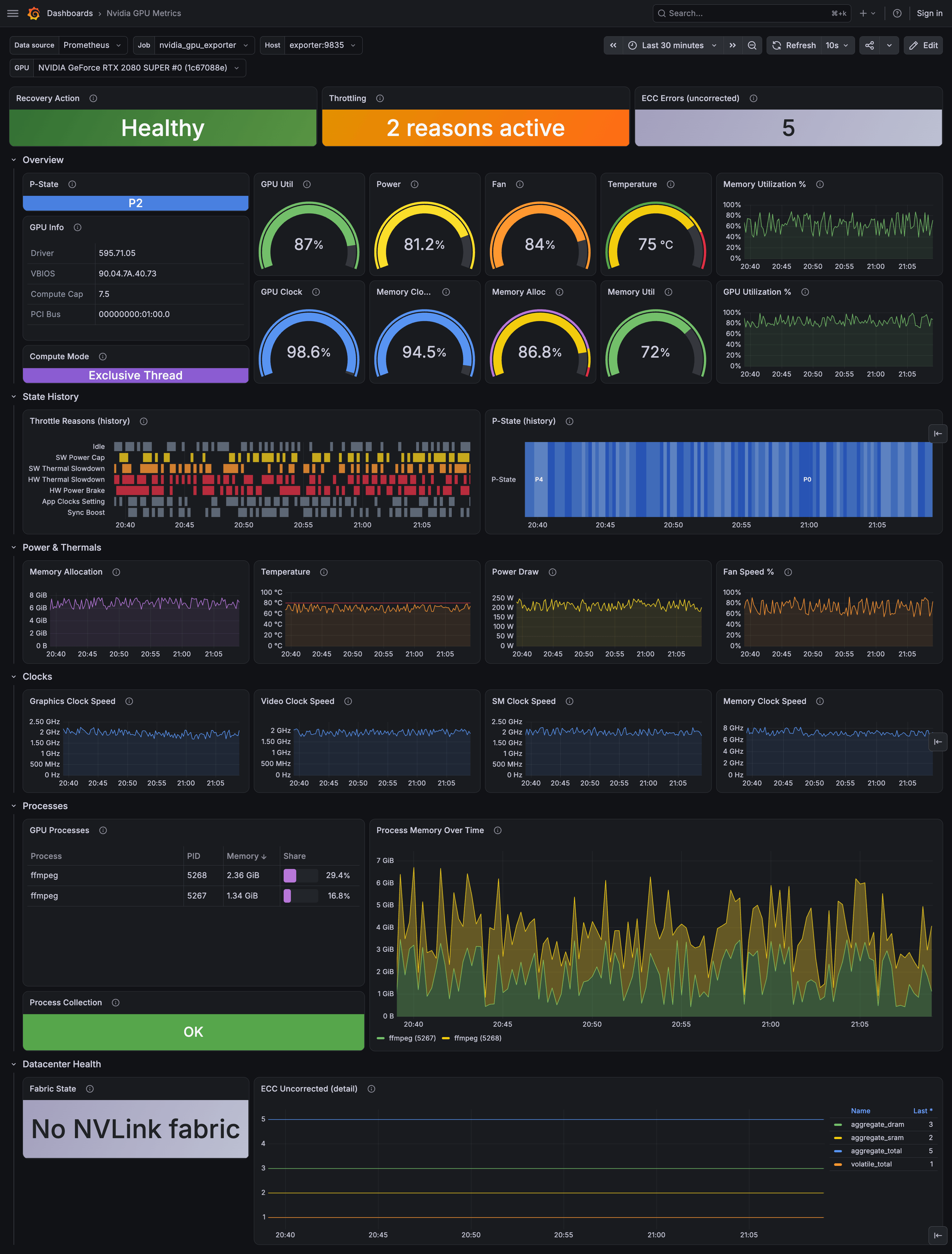Show info for Throttling panel
952x1254 pixels.
click(x=380, y=99)
